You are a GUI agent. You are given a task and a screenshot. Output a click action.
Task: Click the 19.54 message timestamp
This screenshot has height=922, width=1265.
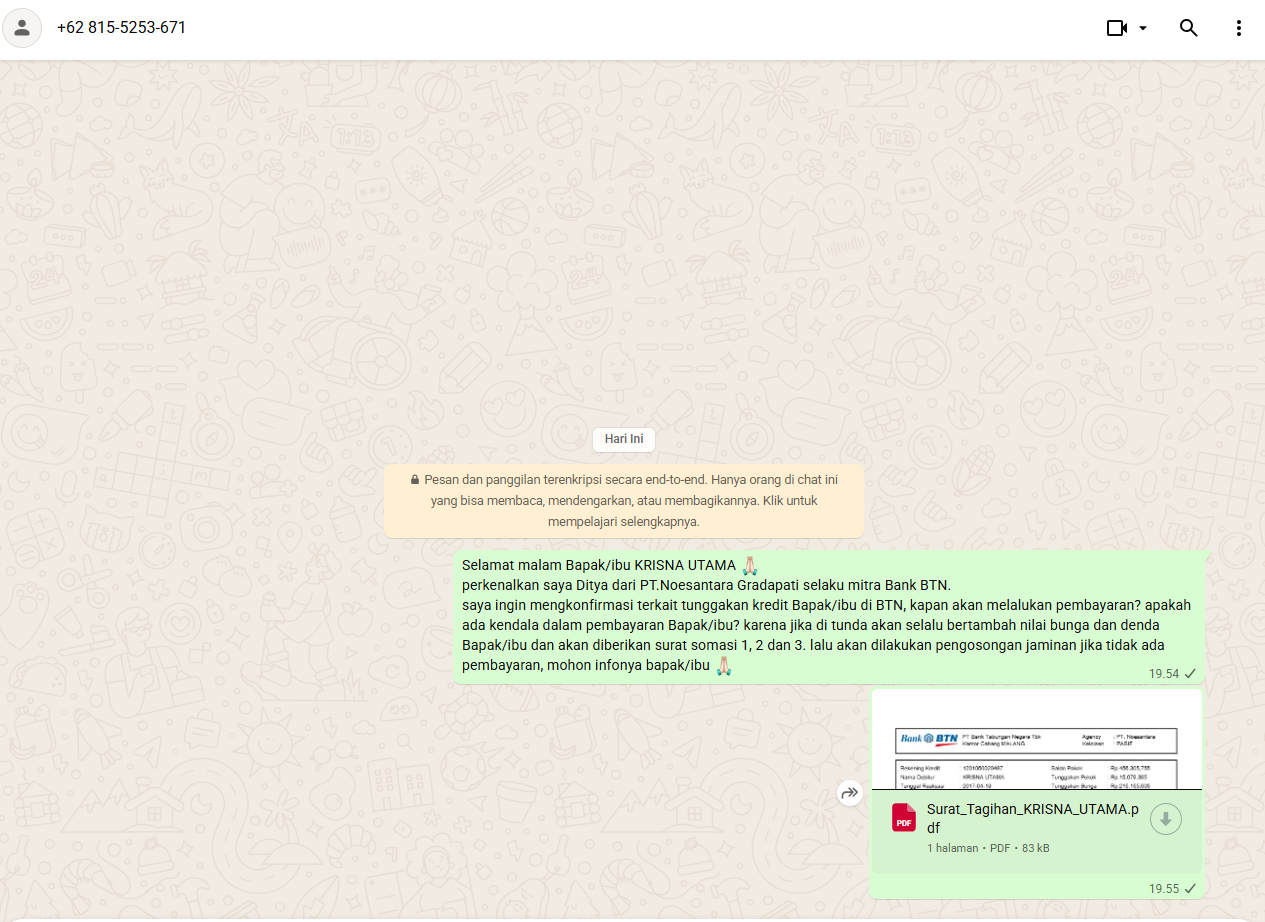point(1163,674)
